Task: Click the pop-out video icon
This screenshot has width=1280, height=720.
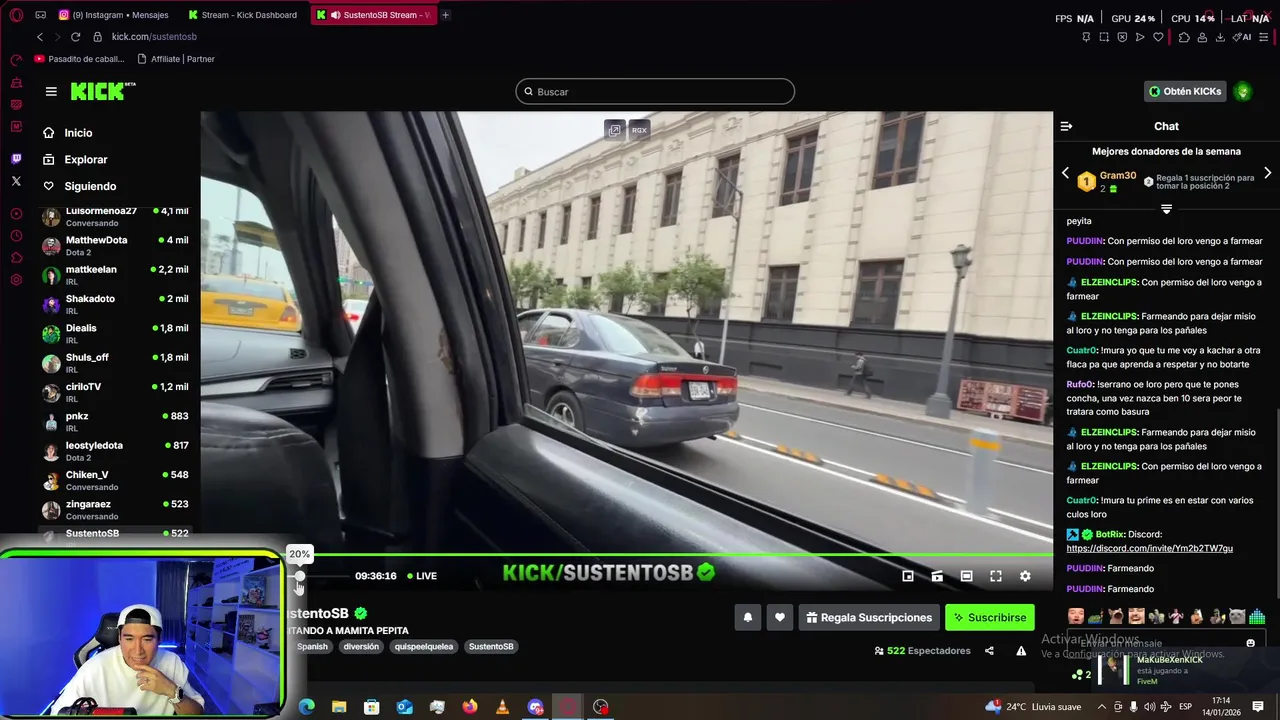Action: (x=615, y=130)
